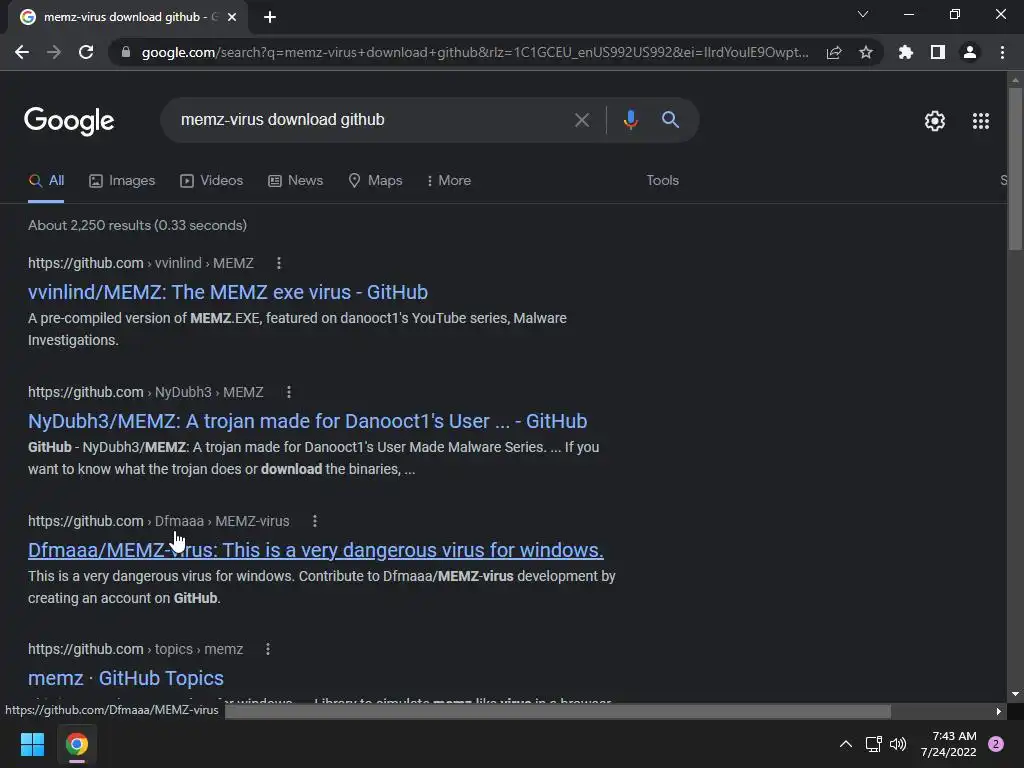Click the About 2,250 results text
1024x768 pixels.
tap(137, 225)
